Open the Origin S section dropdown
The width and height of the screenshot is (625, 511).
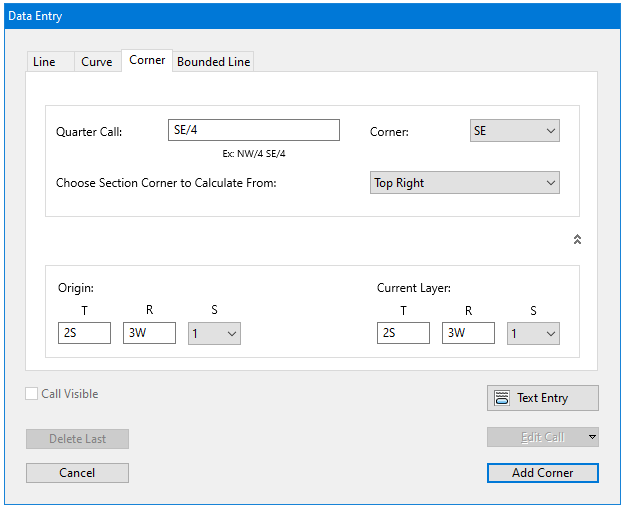214,333
